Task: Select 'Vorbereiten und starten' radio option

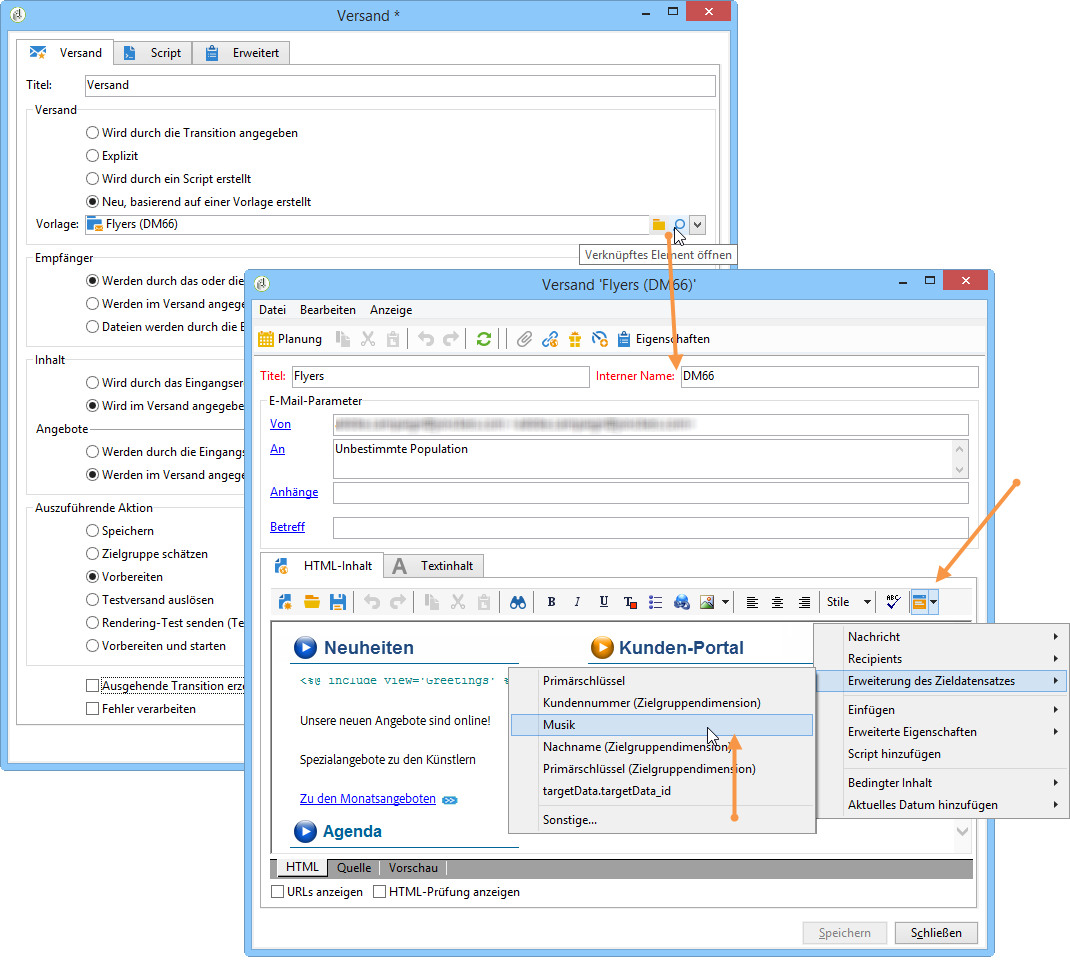Action: click(92, 645)
